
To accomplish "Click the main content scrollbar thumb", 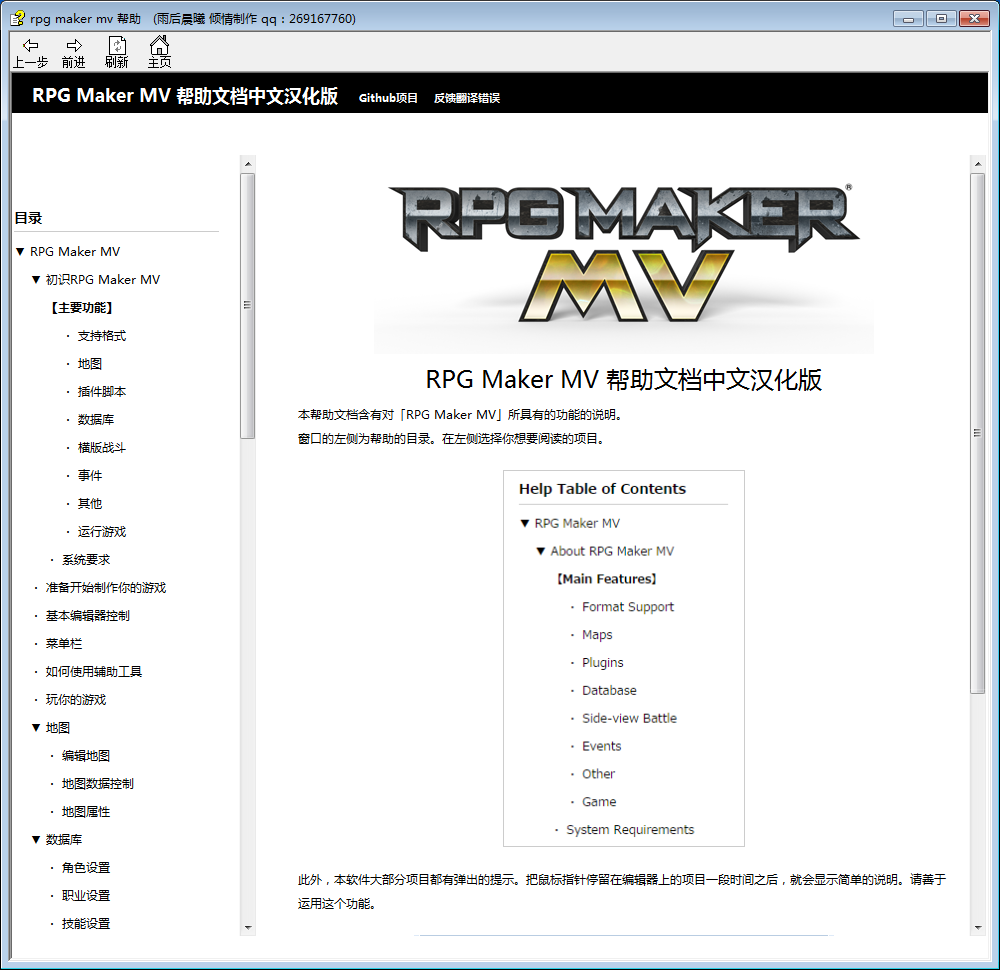I will pos(977,434).
